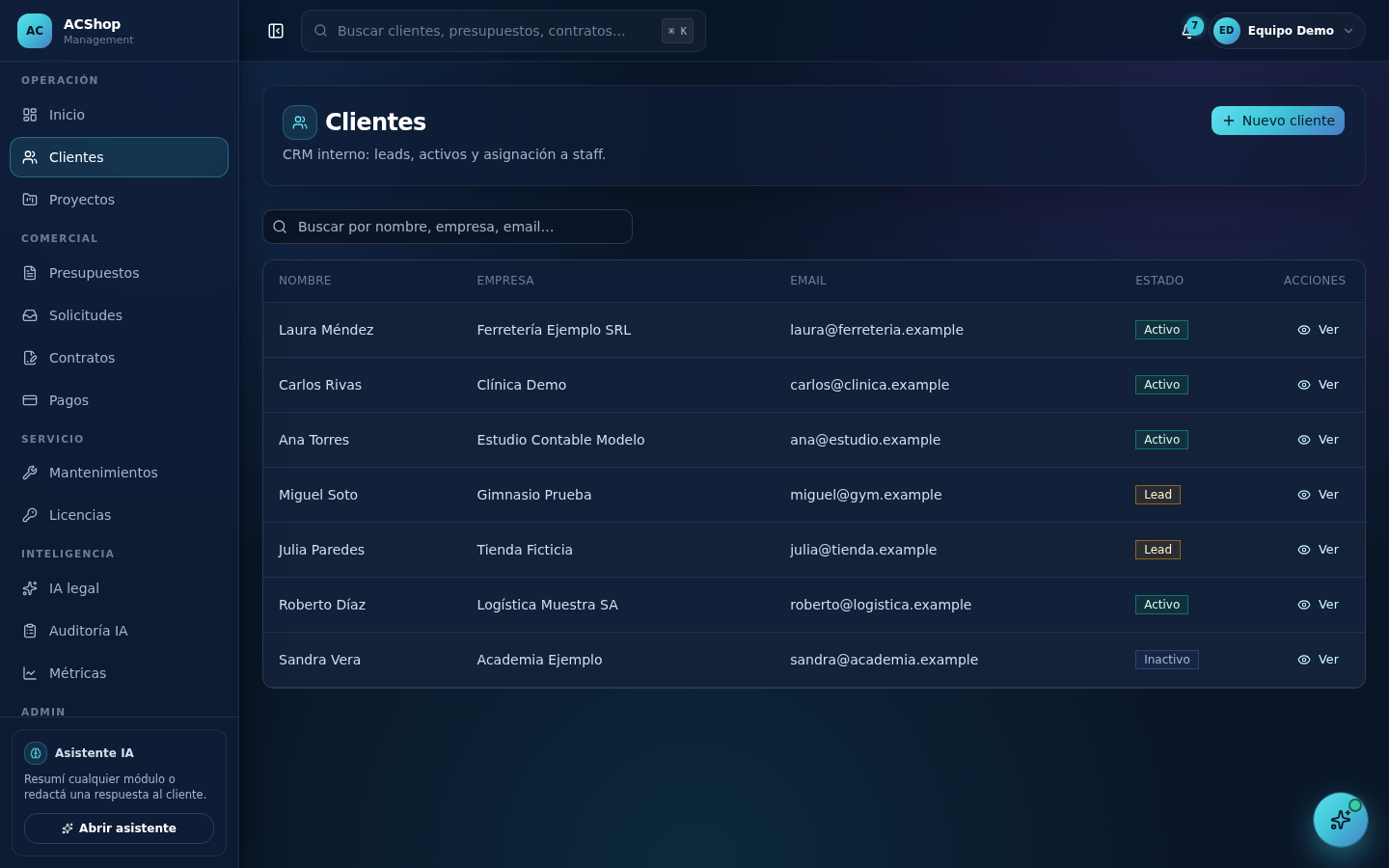The height and width of the screenshot is (868, 1389).
Task: Click laura@ferreteria.example email
Action: tap(877, 330)
